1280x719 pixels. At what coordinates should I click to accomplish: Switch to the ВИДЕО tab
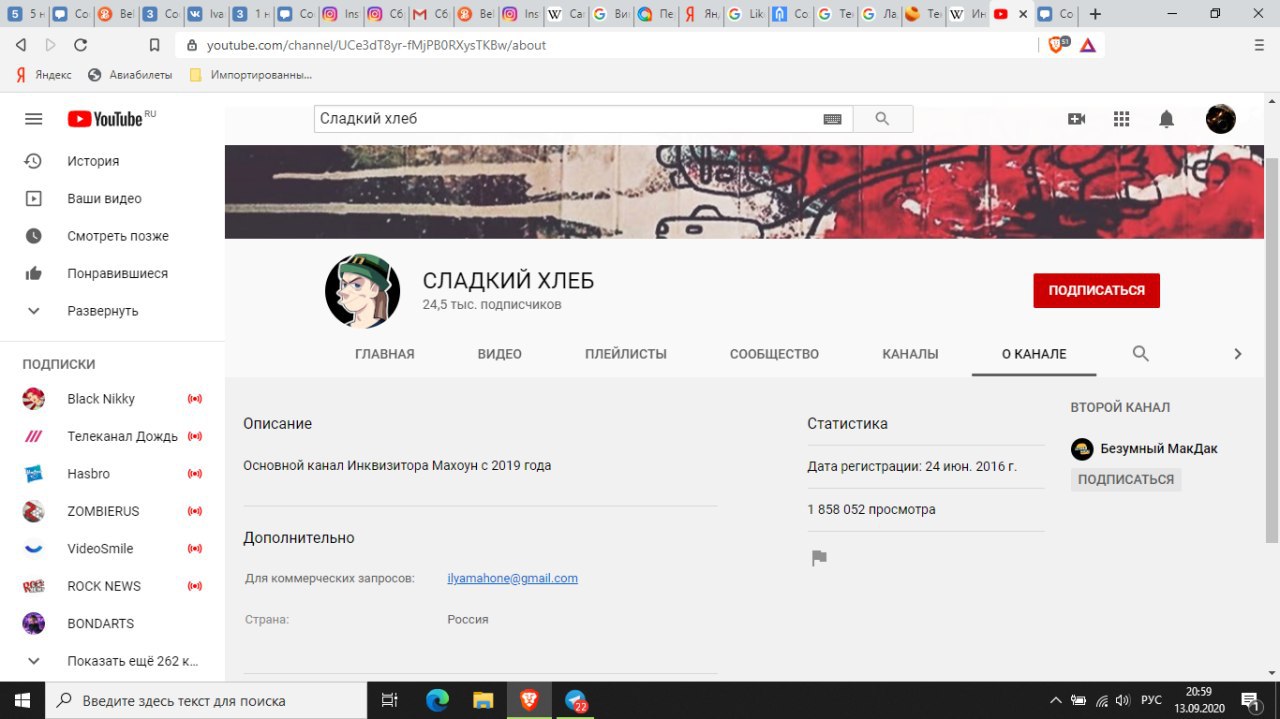tap(500, 354)
